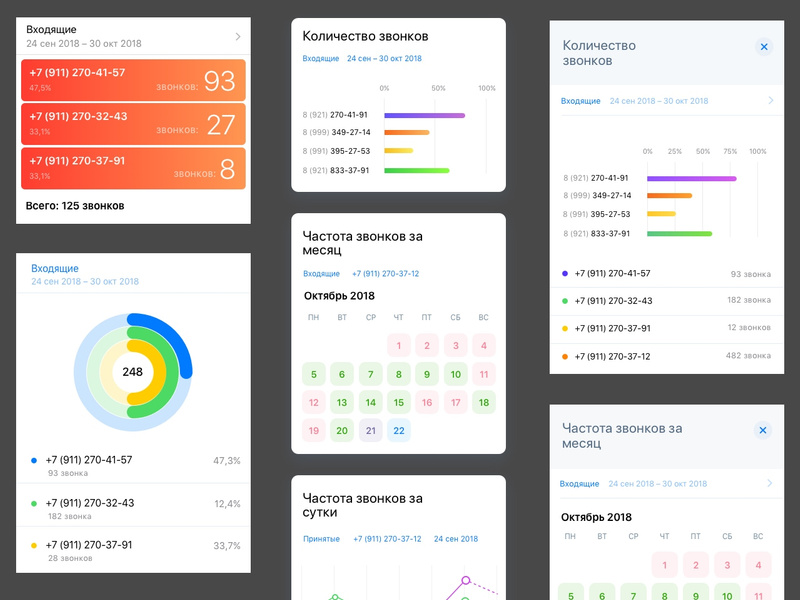Click the 24 сен 2018 date link
The image size is (800, 600).
456,538
